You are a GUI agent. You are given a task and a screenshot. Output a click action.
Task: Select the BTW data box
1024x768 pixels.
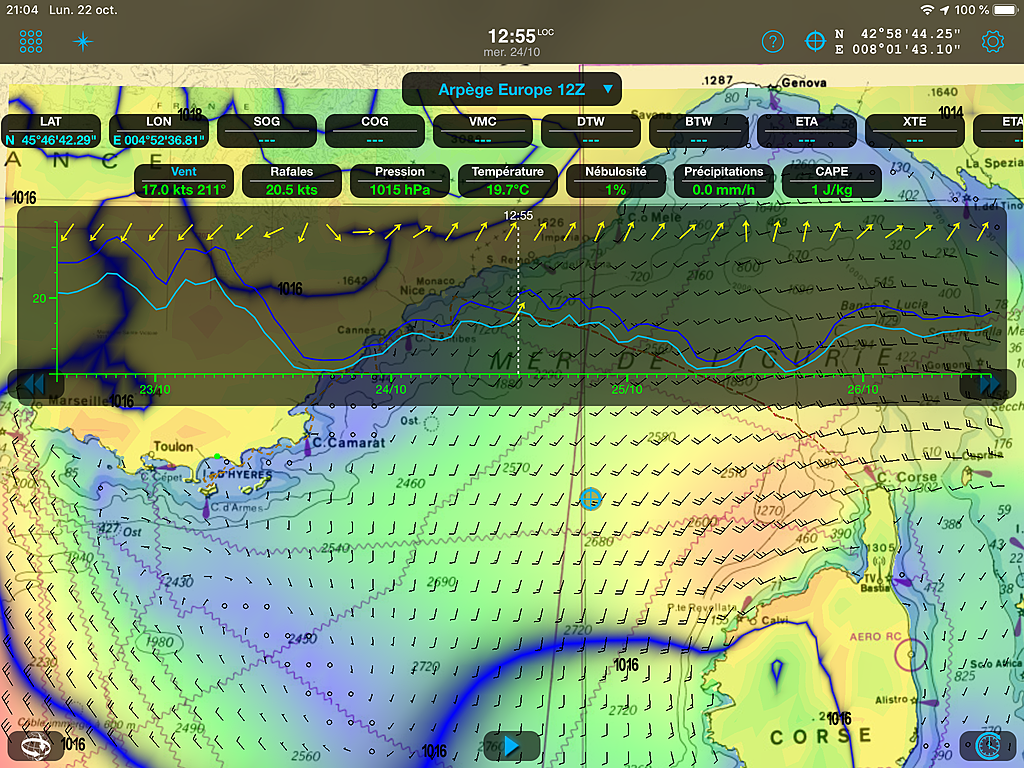[699, 131]
